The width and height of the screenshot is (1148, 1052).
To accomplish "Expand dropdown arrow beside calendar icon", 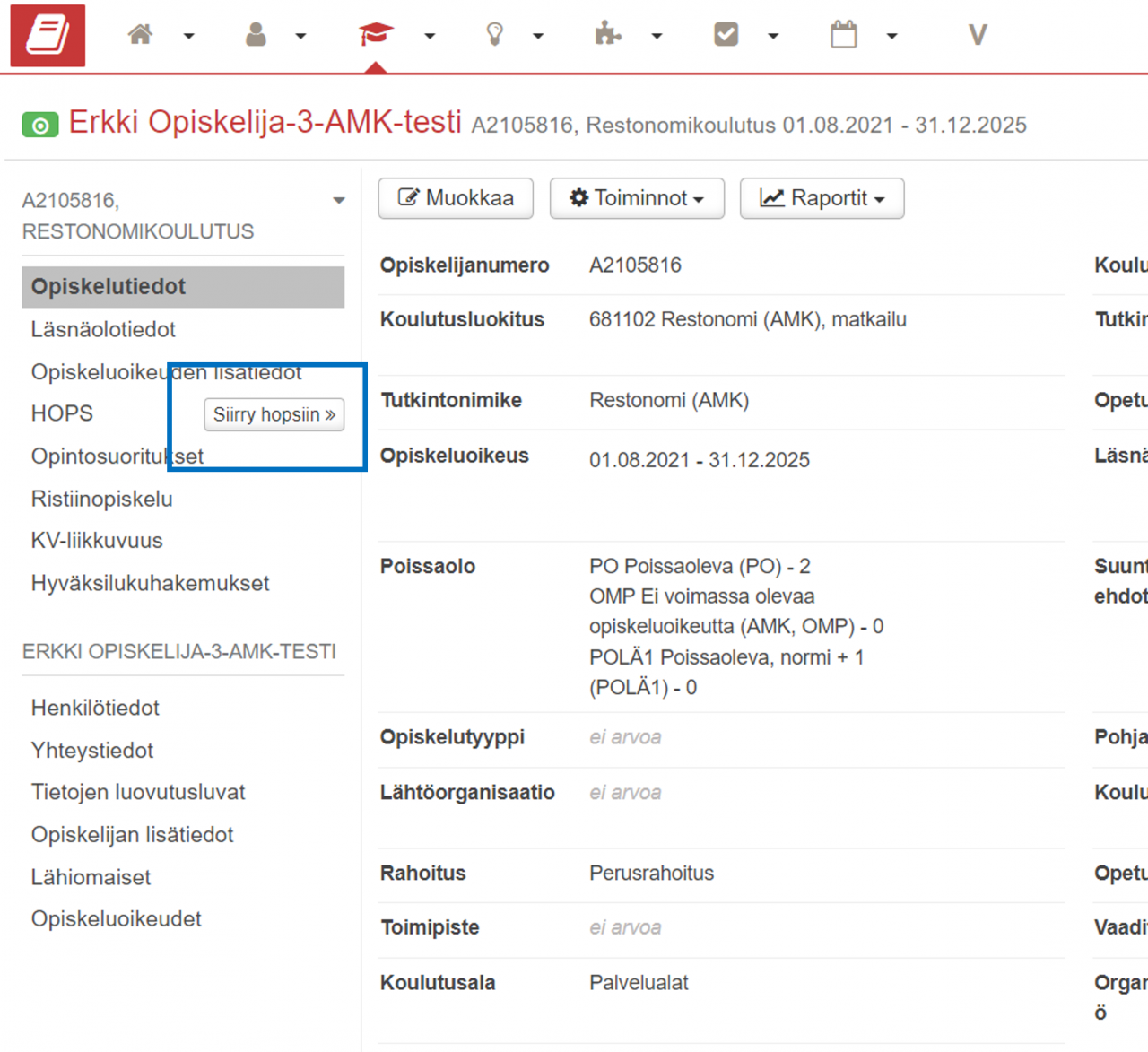I will (x=891, y=37).
